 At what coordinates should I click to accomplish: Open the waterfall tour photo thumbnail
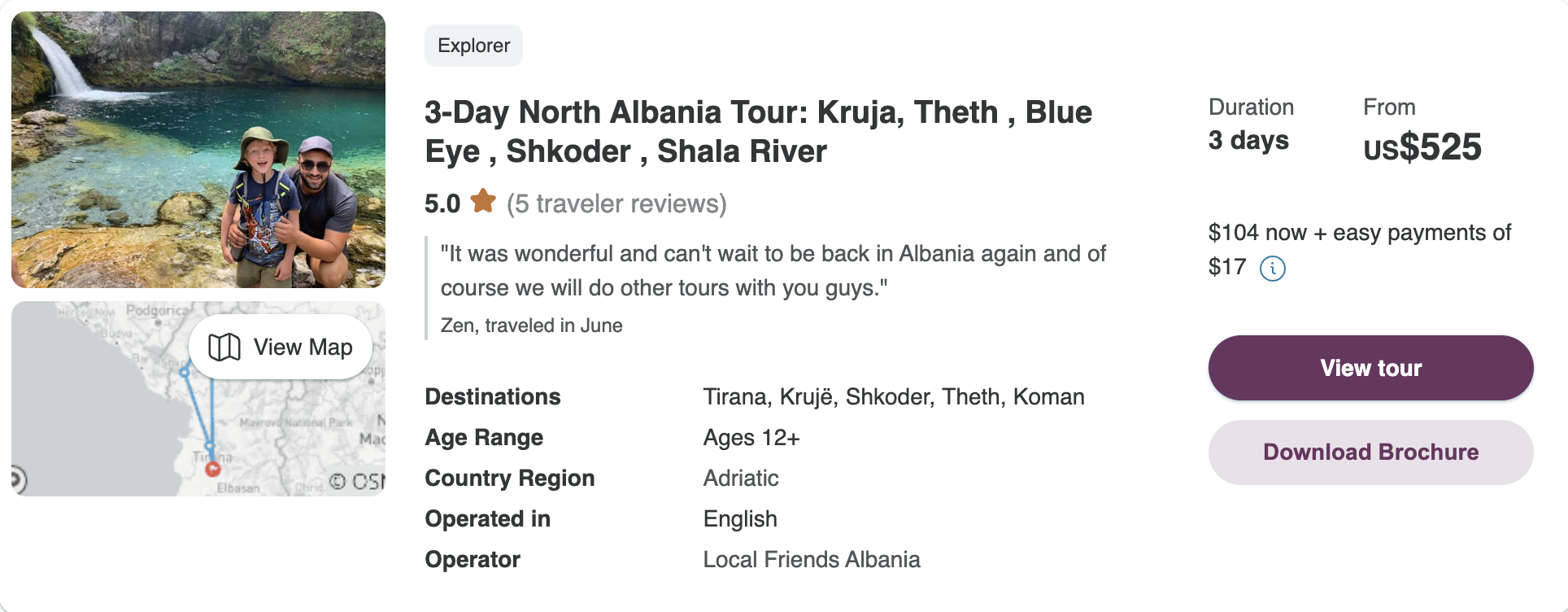(198, 150)
